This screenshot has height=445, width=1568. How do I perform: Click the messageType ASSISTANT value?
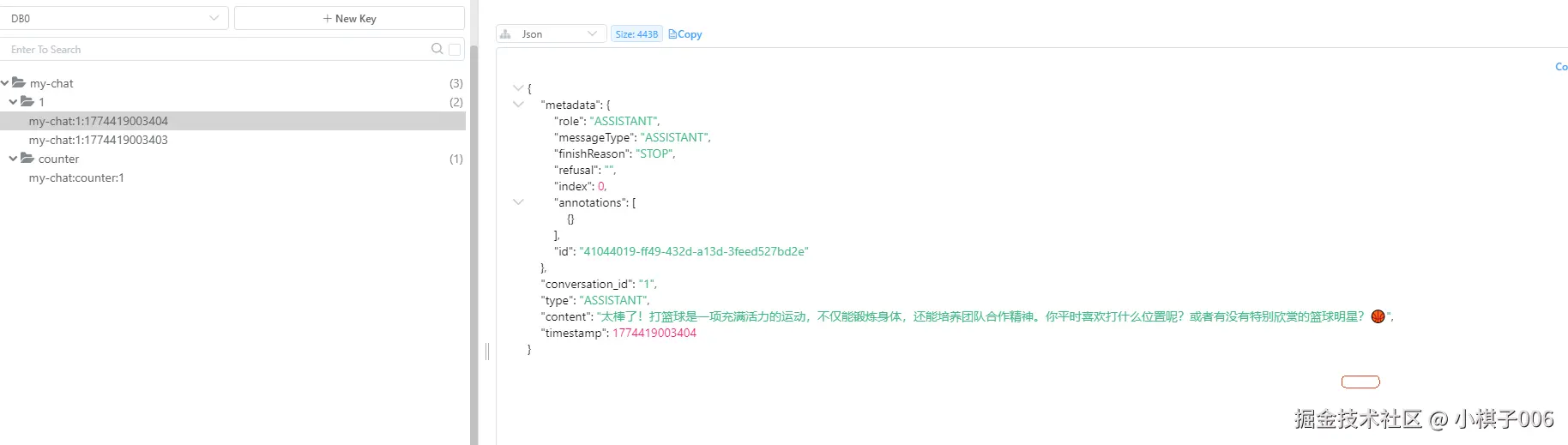tap(674, 137)
